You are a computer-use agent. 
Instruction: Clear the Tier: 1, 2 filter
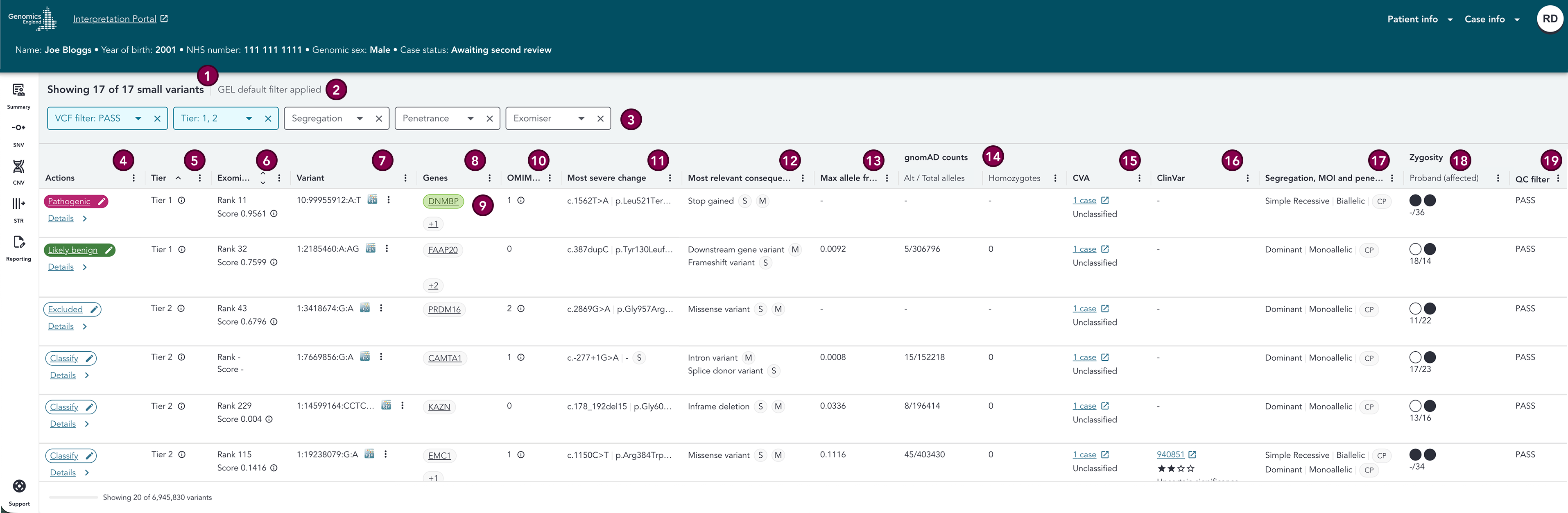tap(268, 119)
